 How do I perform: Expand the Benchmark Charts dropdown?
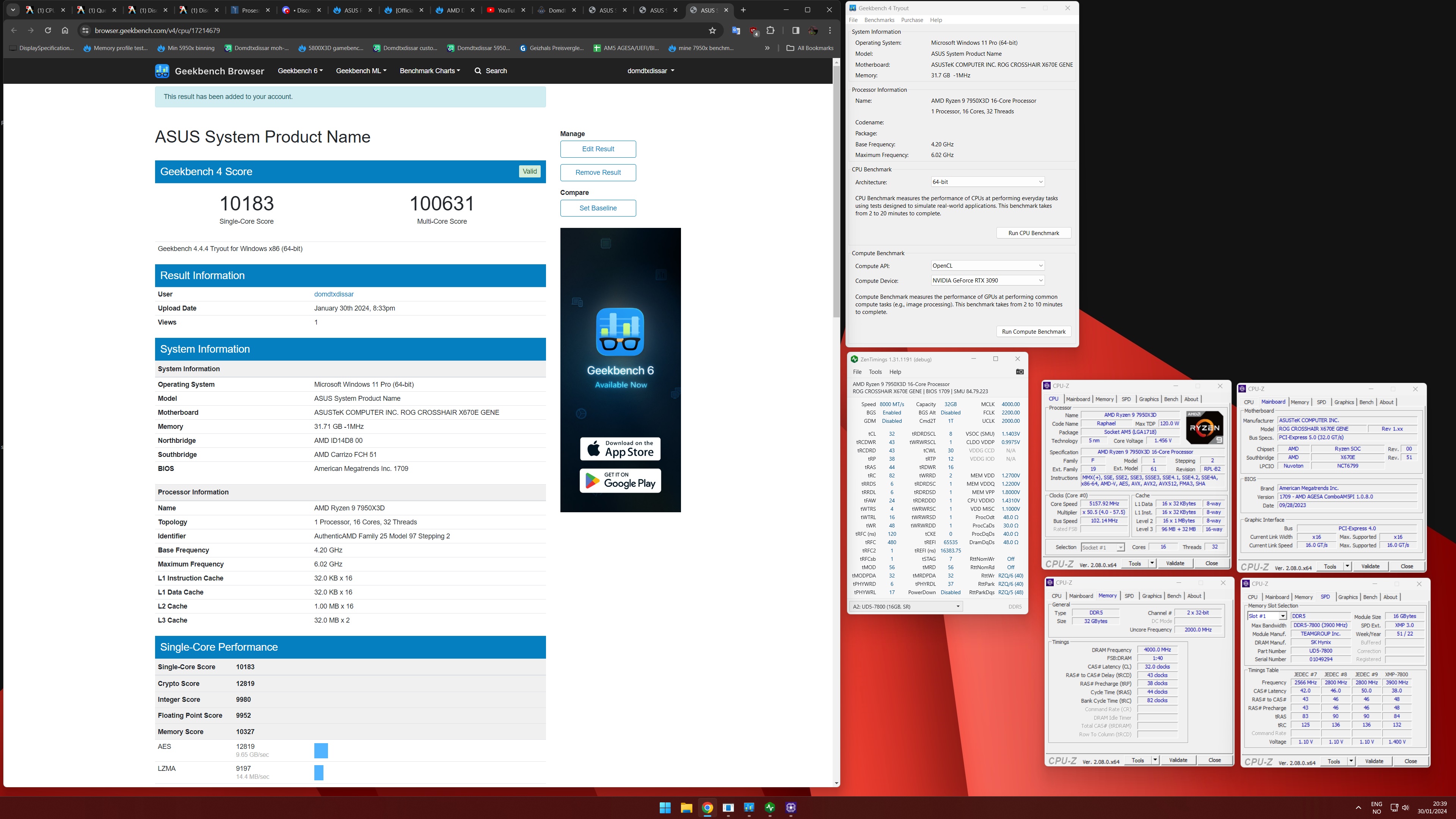(430, 71)
